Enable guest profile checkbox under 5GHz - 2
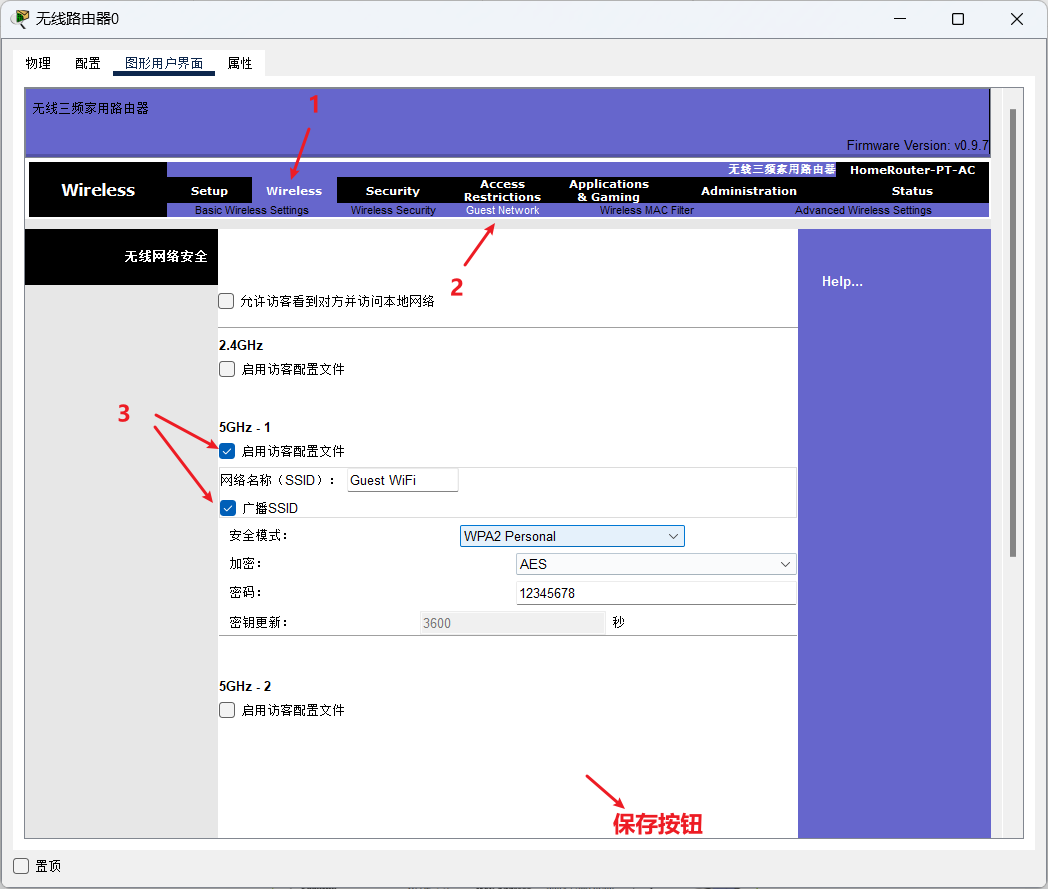 (x=227, y=710)
